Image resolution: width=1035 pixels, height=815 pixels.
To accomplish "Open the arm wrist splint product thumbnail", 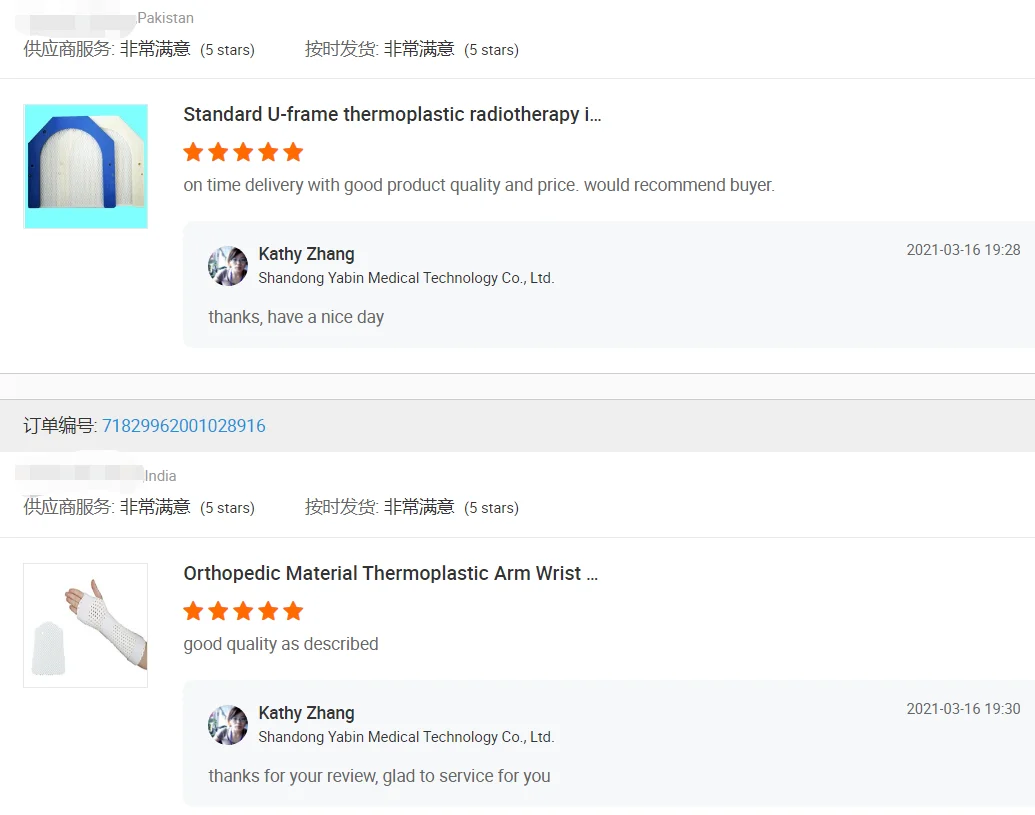I will point(86,626).
